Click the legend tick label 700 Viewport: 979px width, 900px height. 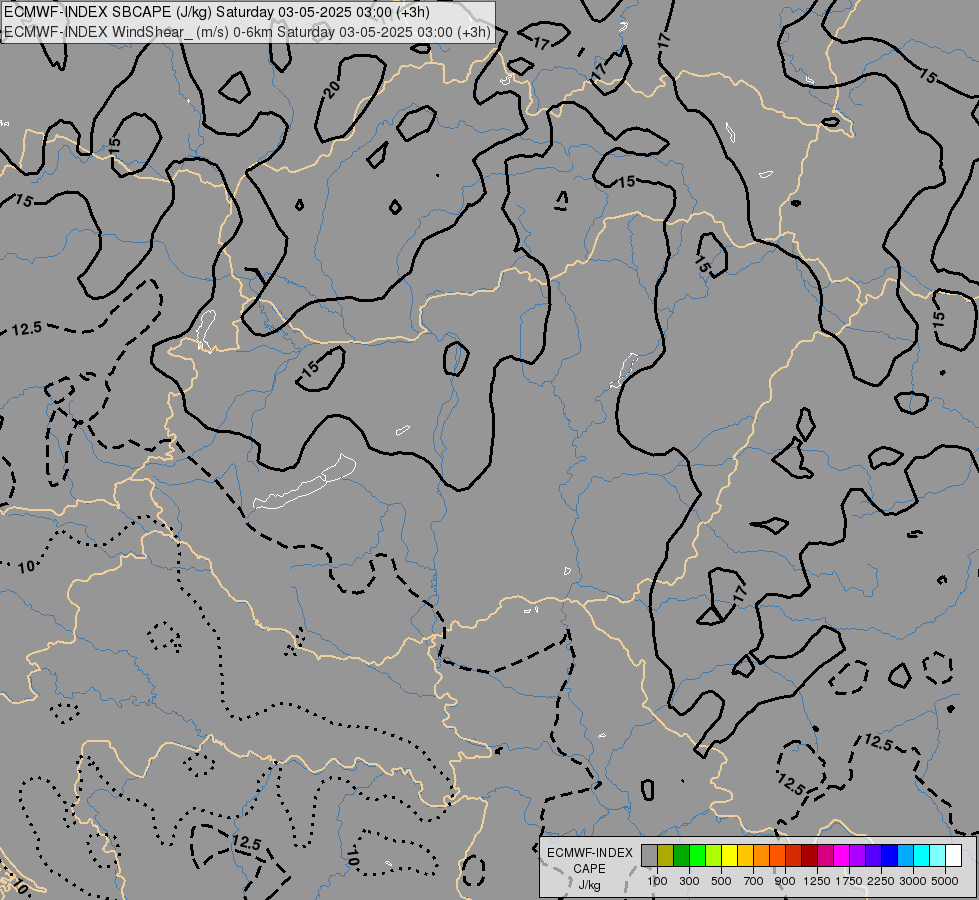[x=754, y=881]
